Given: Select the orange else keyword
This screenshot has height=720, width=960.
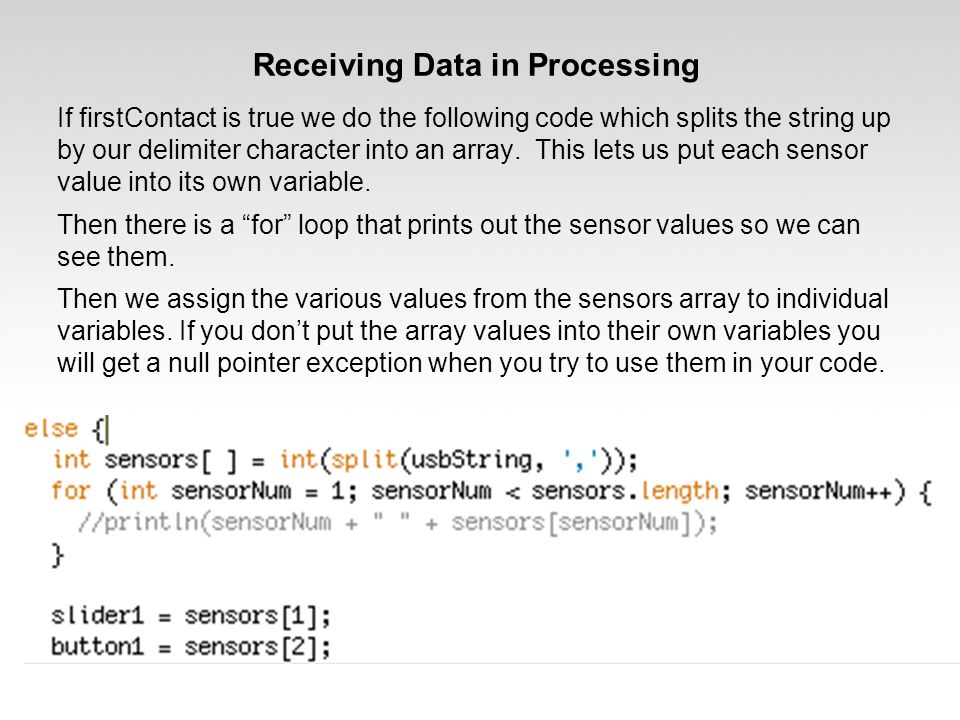Looking at the screenshot, I should coord(51,429).
